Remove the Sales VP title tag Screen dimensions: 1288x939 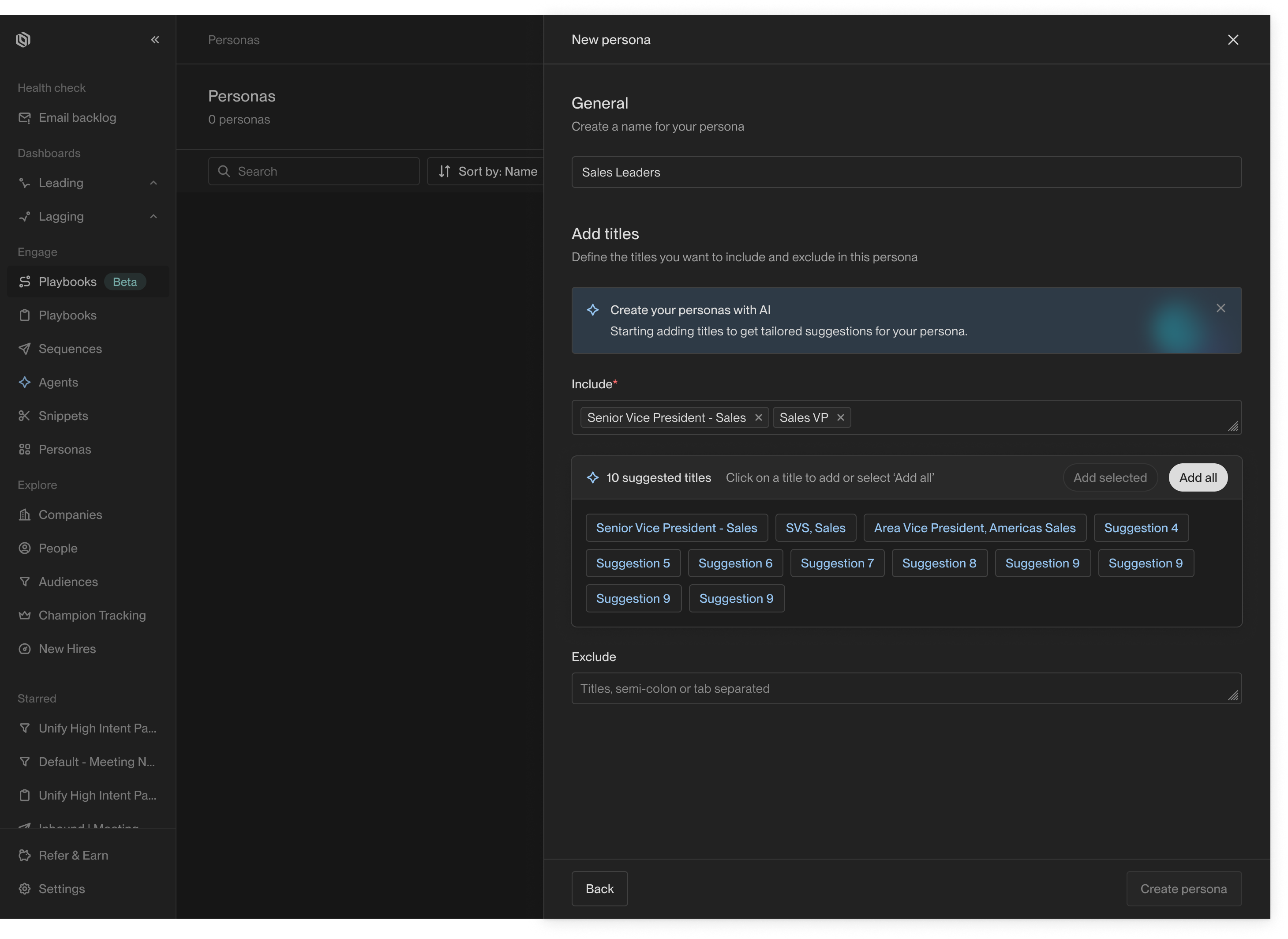click(840, 418)
